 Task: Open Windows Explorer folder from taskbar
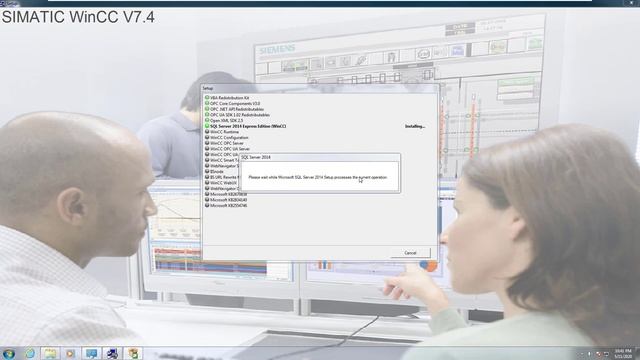[51, 353]
